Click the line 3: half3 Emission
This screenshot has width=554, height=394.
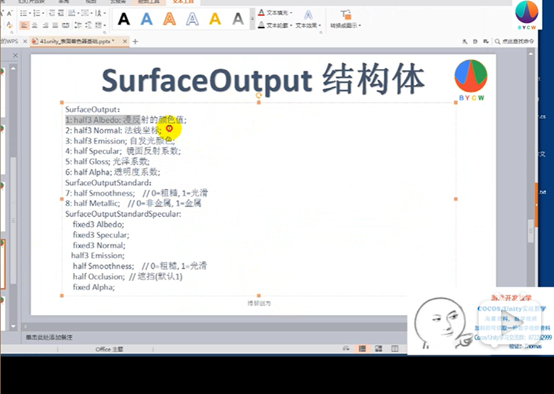click(x=120, y=141)
